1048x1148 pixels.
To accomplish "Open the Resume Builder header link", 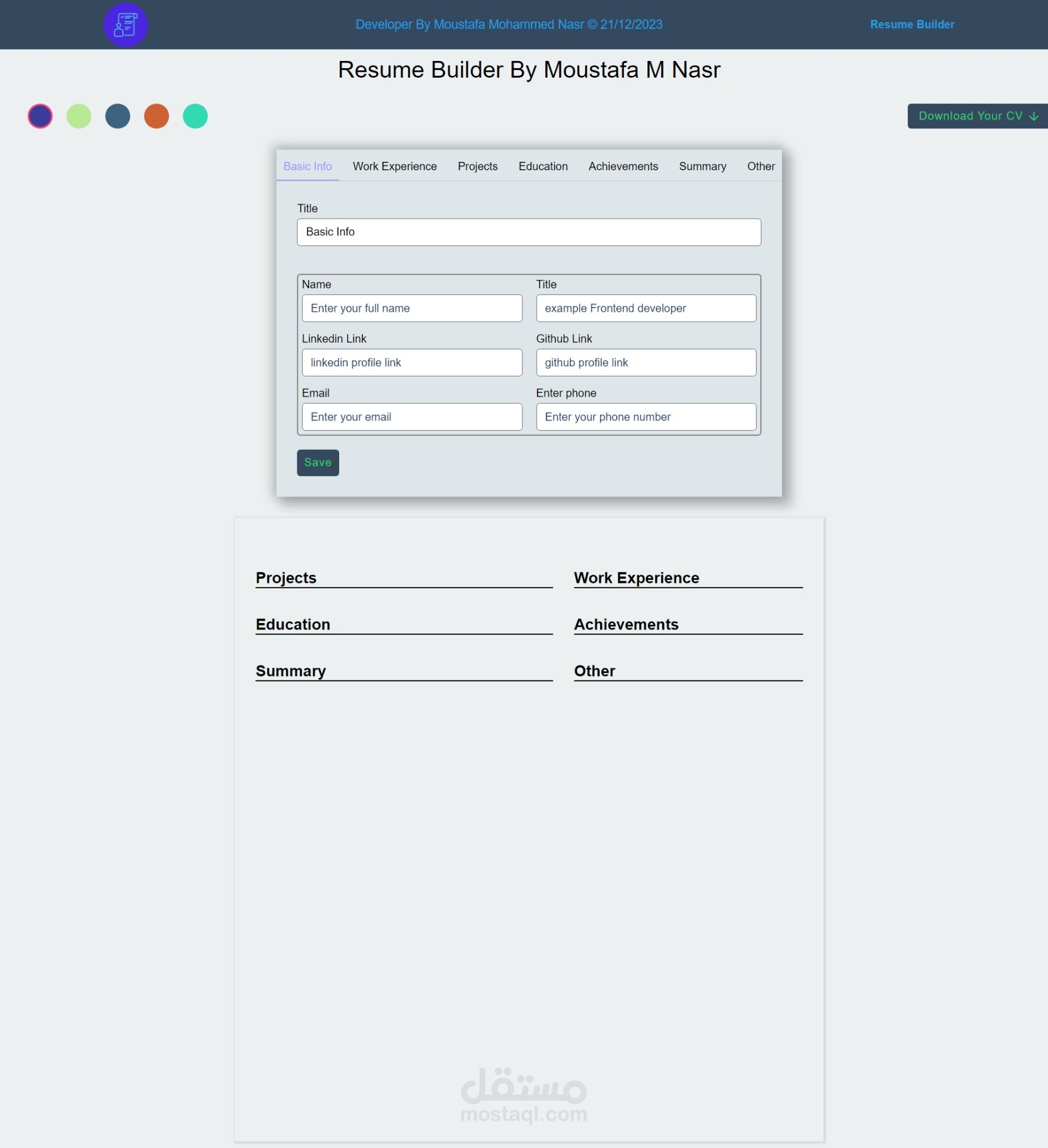I will (912, 24).
